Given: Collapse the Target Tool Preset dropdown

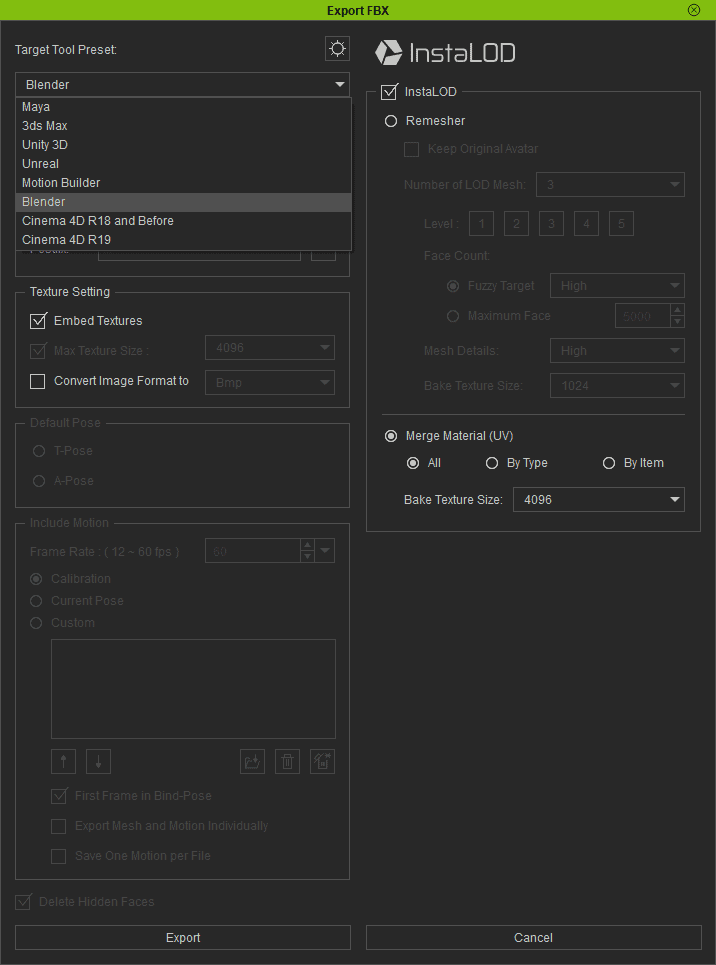Looking at the screenshot, I should tap(182, 84).
